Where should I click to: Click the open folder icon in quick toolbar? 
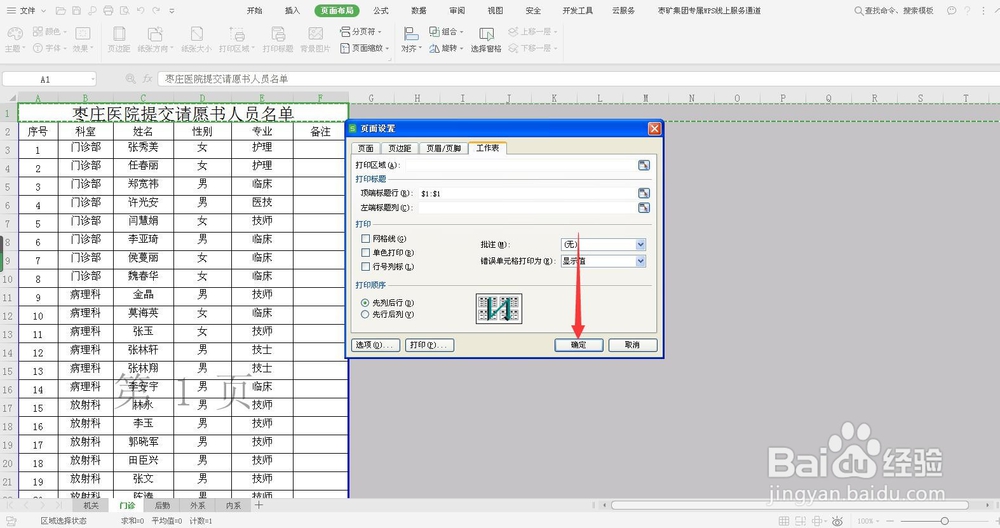61,11
